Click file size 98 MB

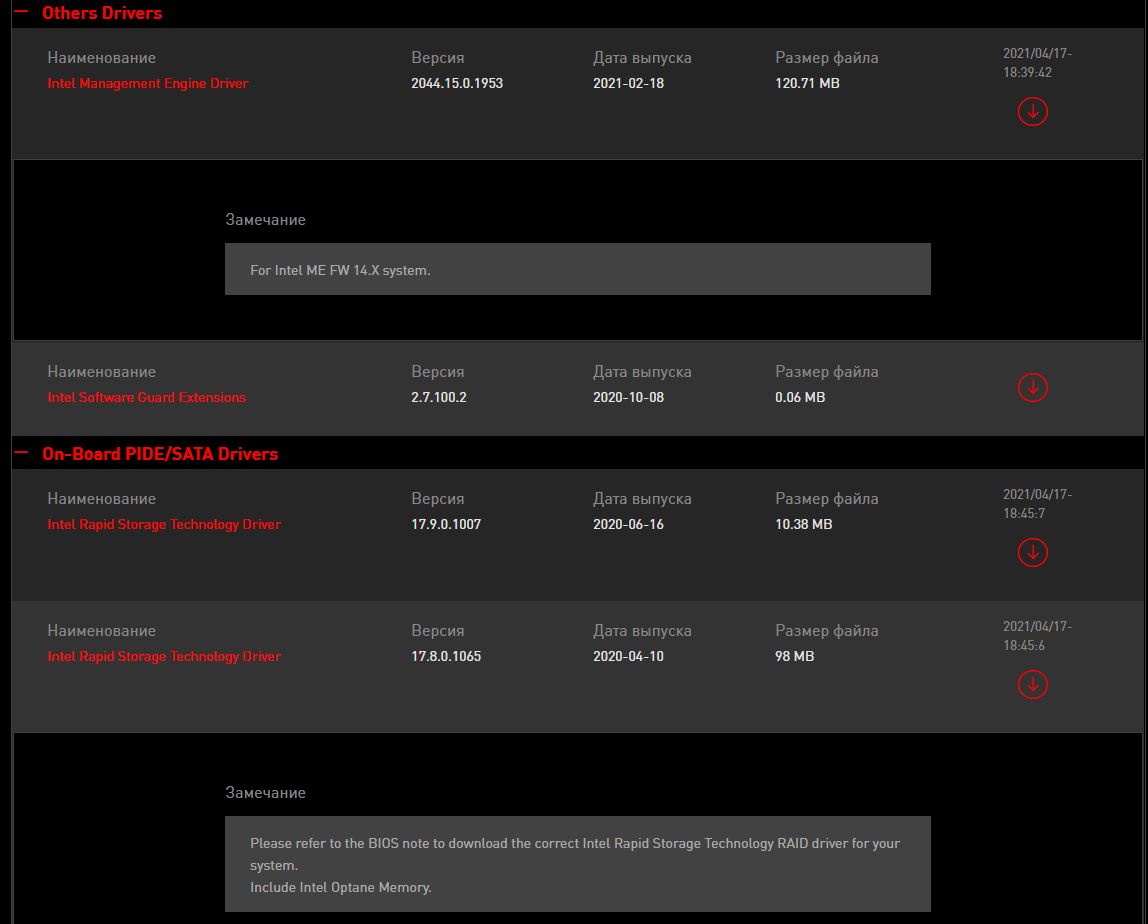coord(794,656)
